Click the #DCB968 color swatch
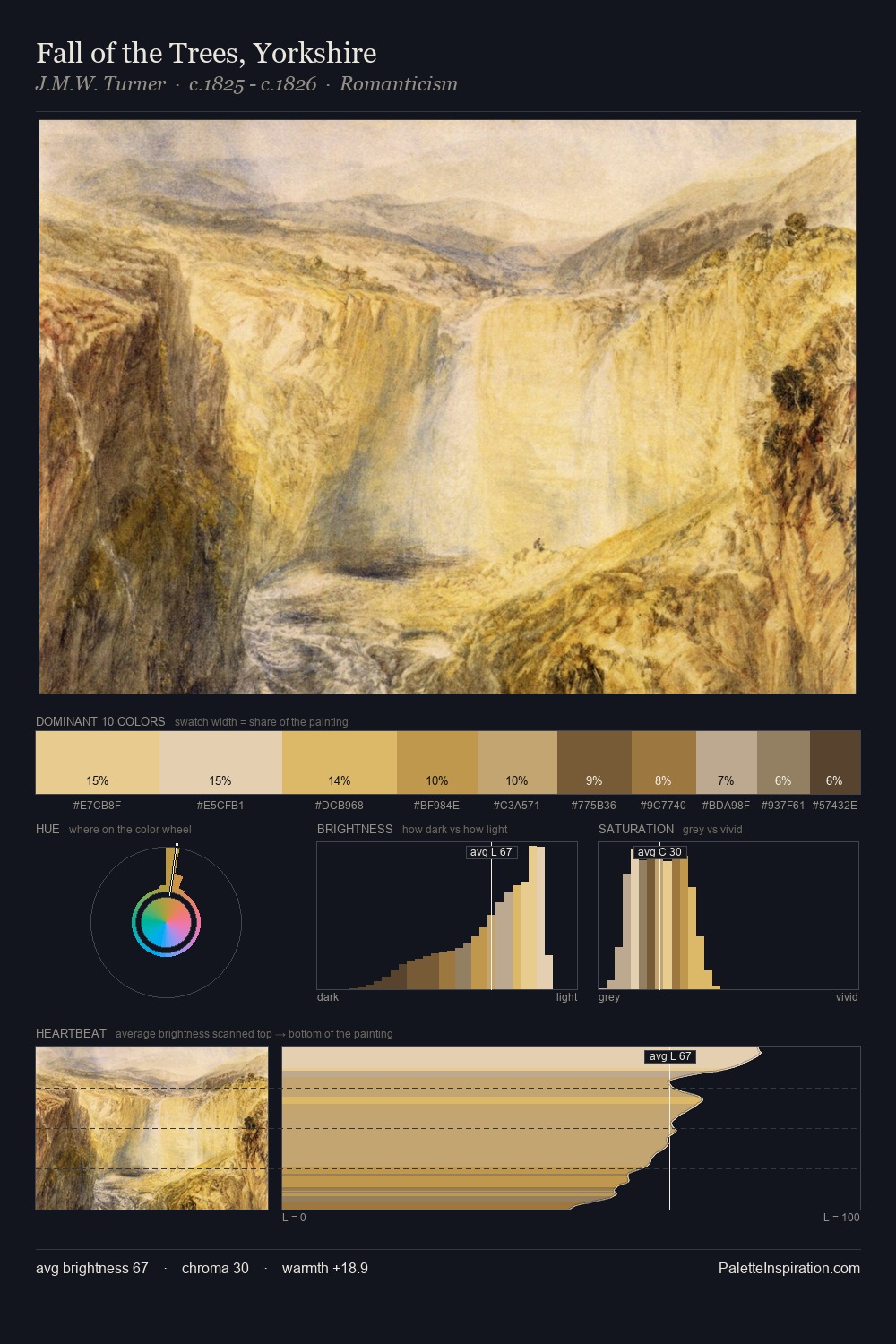 [x=340, y=762]
